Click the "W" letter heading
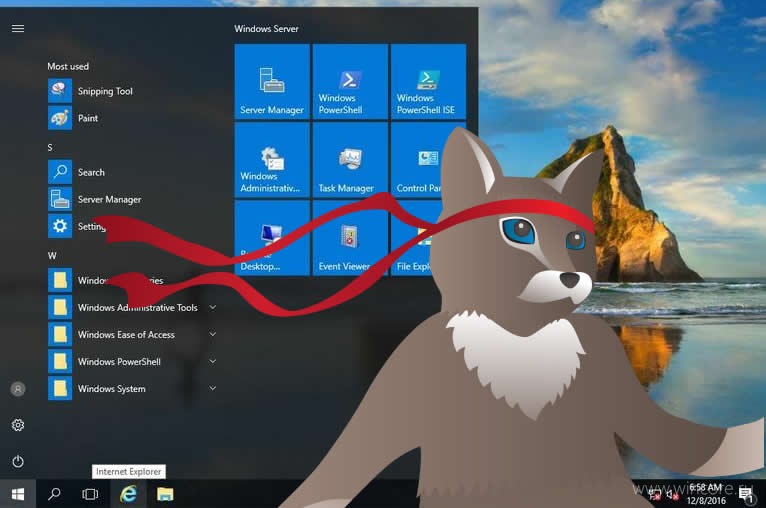 click(52, 255)
